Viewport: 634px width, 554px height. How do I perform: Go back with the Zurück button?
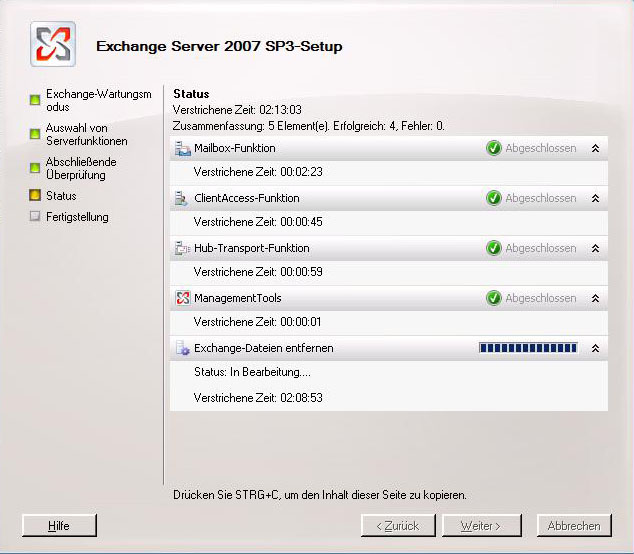[398, 525]
